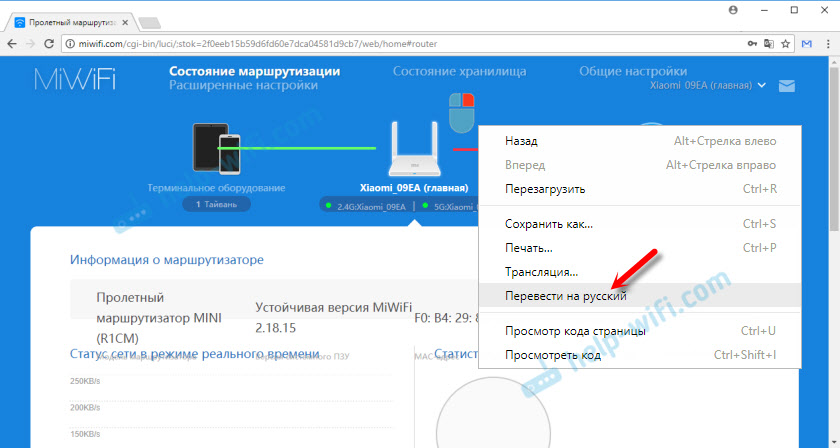This screenshot has height=448, width=840.
Task: Click the saved password key icon
Action: pyautogui.click(x=753, y=44)
